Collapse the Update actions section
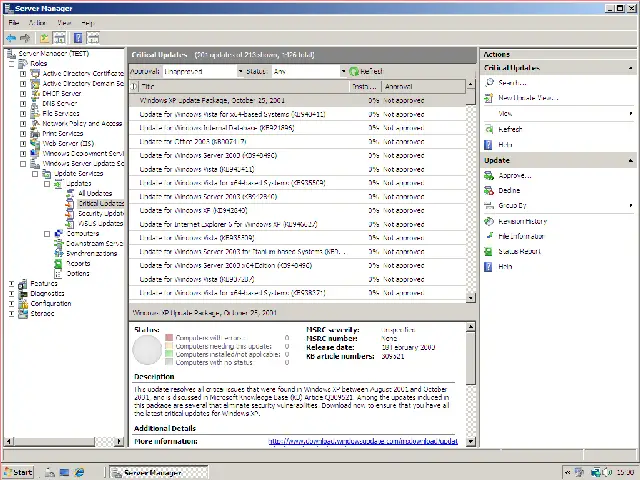640x480 pixels. tap(631, 160)
